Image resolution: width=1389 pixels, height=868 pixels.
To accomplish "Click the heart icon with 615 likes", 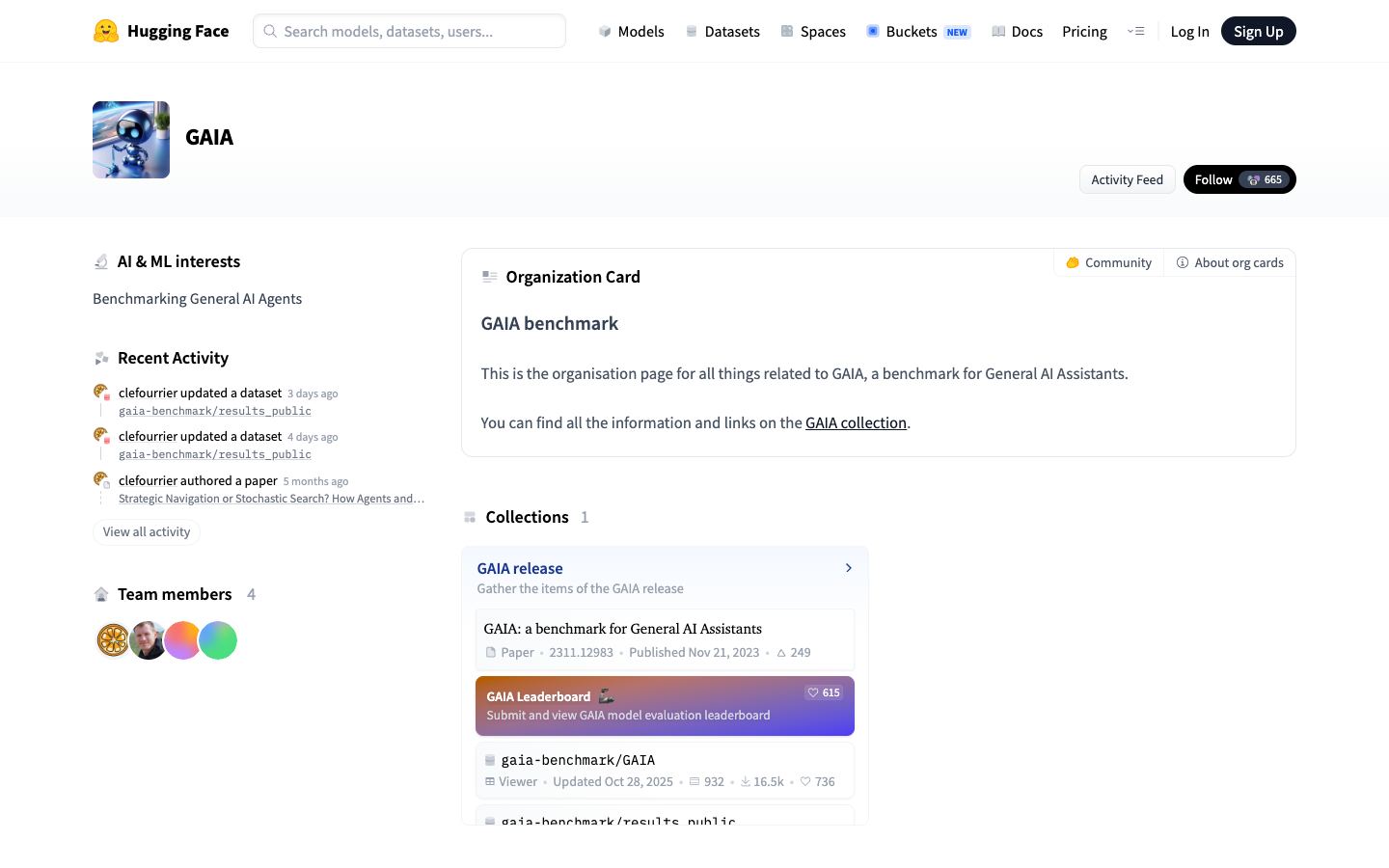I will tap(813, 692).
